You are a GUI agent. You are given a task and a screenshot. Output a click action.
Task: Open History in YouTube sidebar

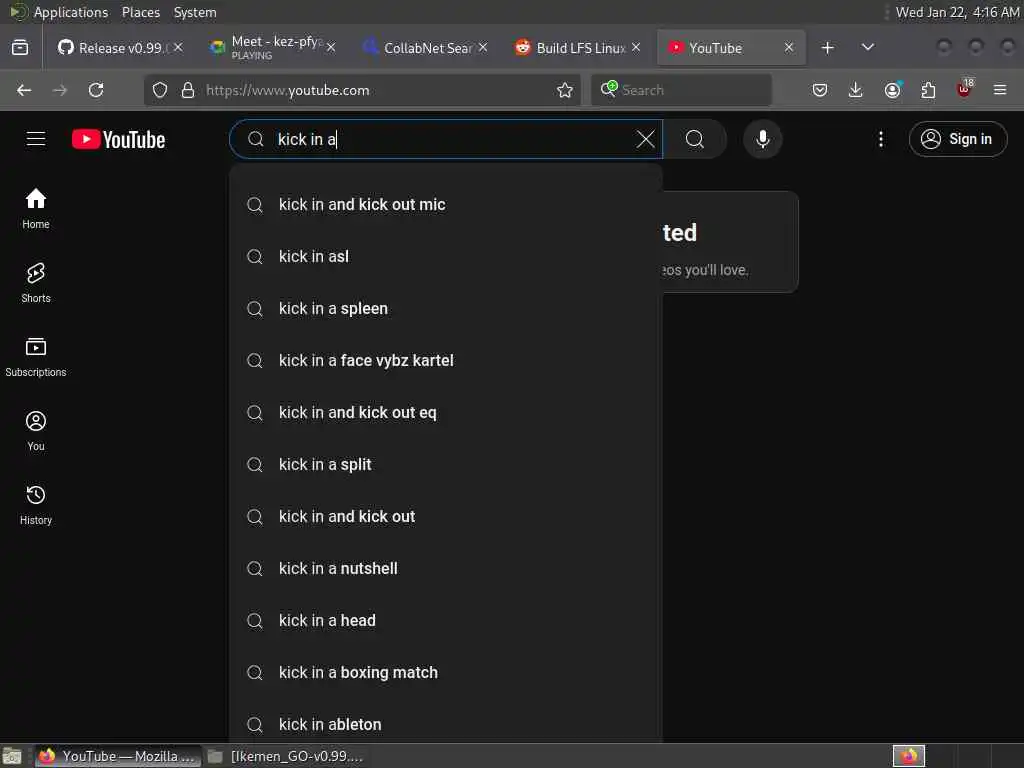coord(36,505)
